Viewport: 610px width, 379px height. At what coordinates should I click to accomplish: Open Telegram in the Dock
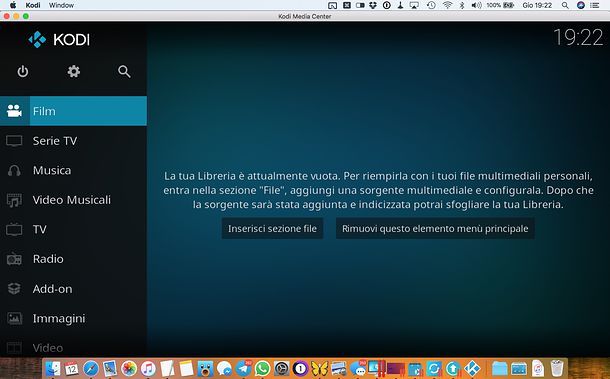(x=244, y=368)
